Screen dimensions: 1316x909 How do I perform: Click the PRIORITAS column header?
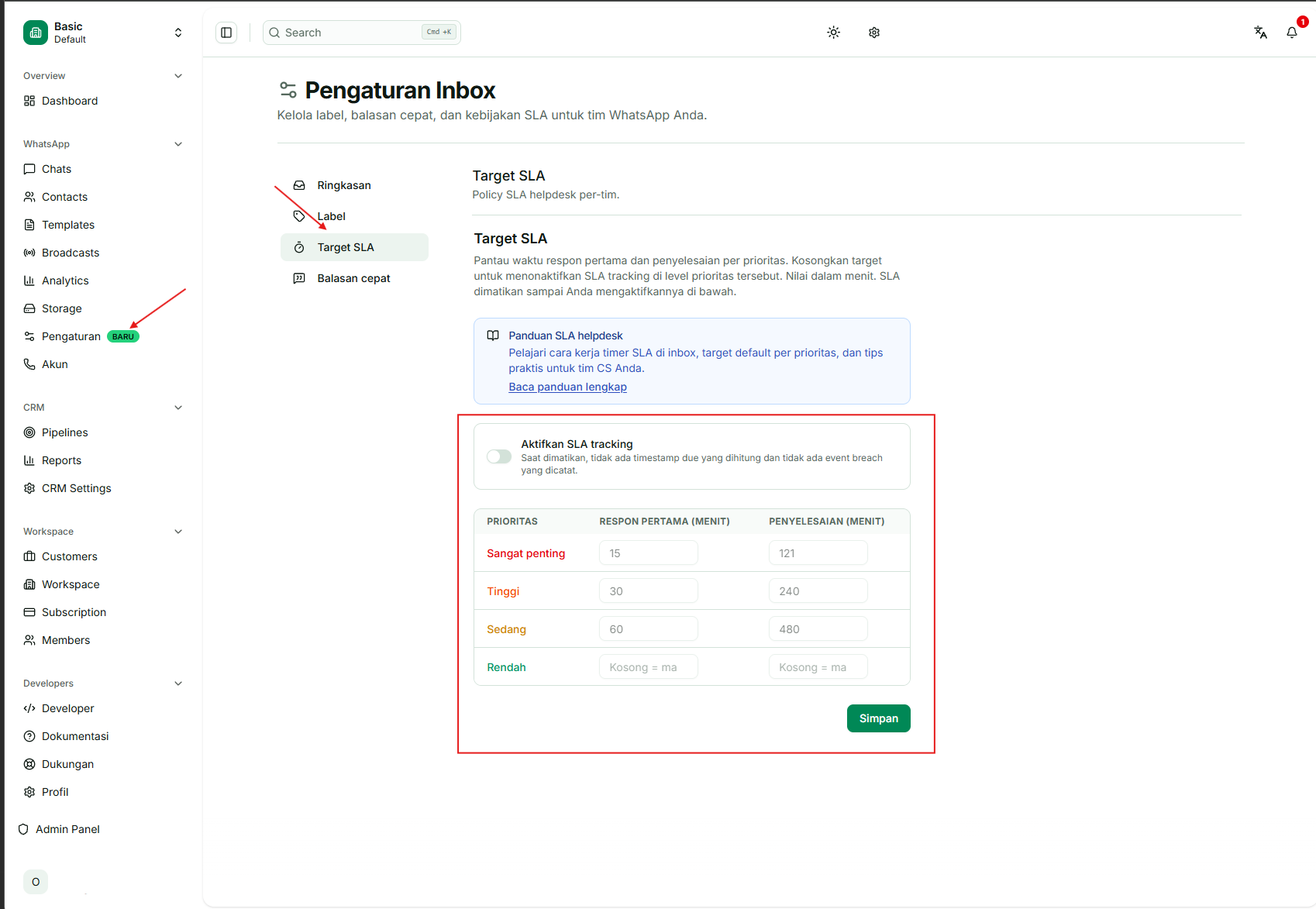pyautogui.click(x=512, y=522)
